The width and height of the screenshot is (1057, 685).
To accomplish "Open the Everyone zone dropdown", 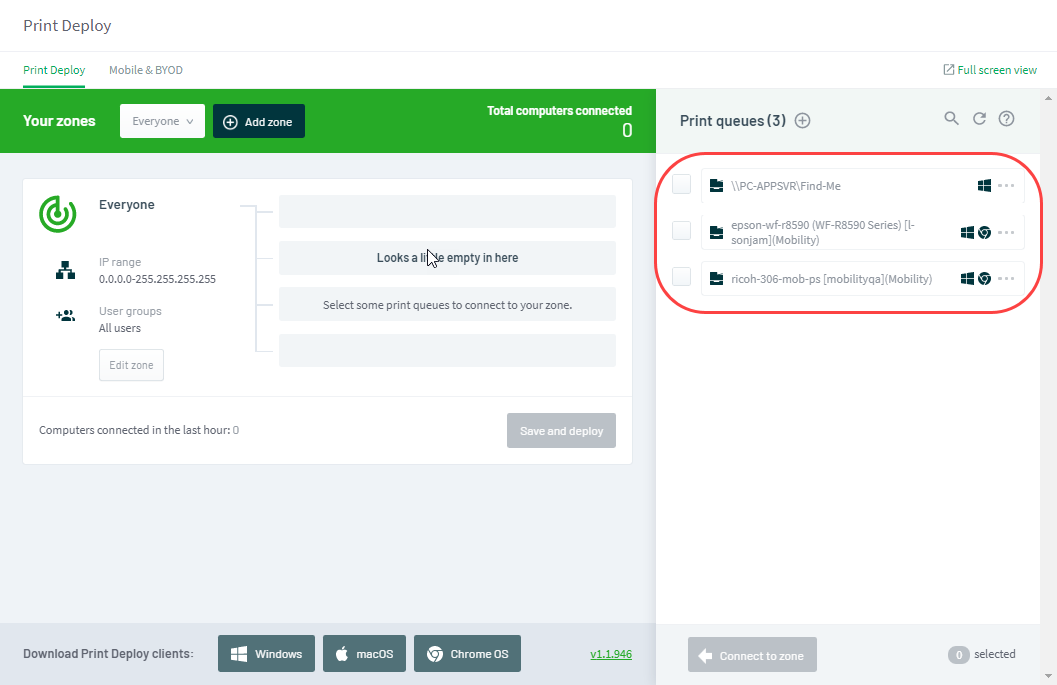I will click(162, 121).
